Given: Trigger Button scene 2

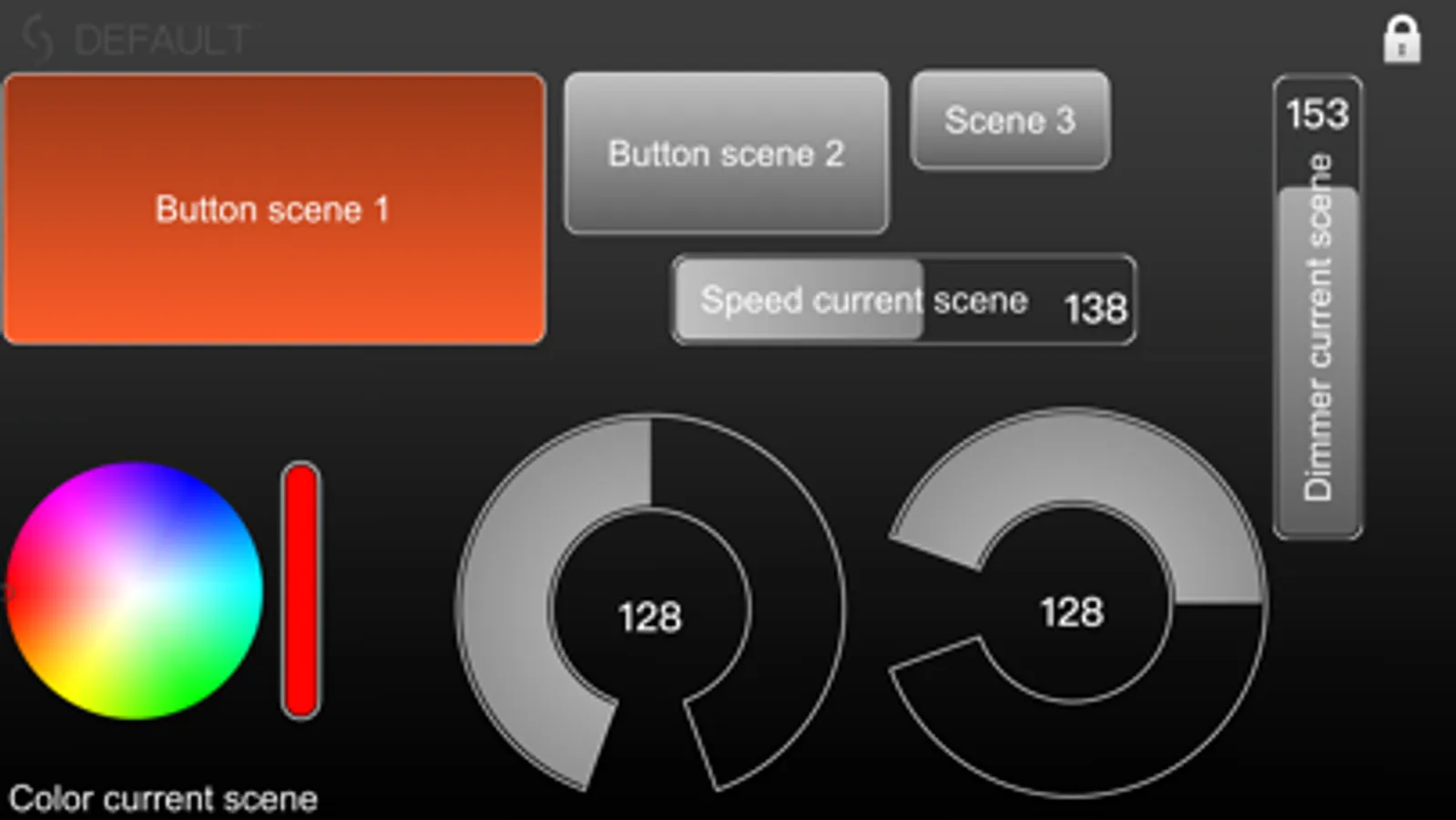Looking at the screenshot, I should [x=726, y=153].
